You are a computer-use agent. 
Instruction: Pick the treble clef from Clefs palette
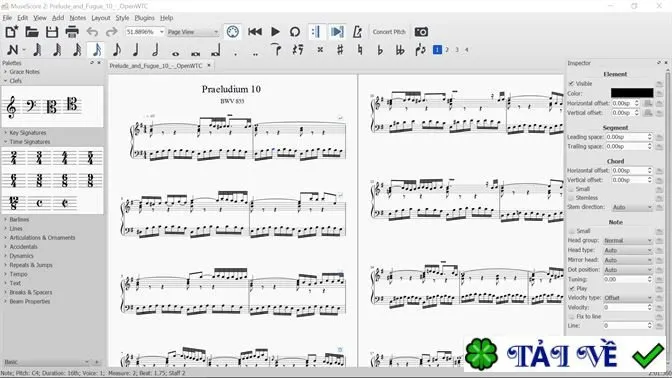pos(12,106)
